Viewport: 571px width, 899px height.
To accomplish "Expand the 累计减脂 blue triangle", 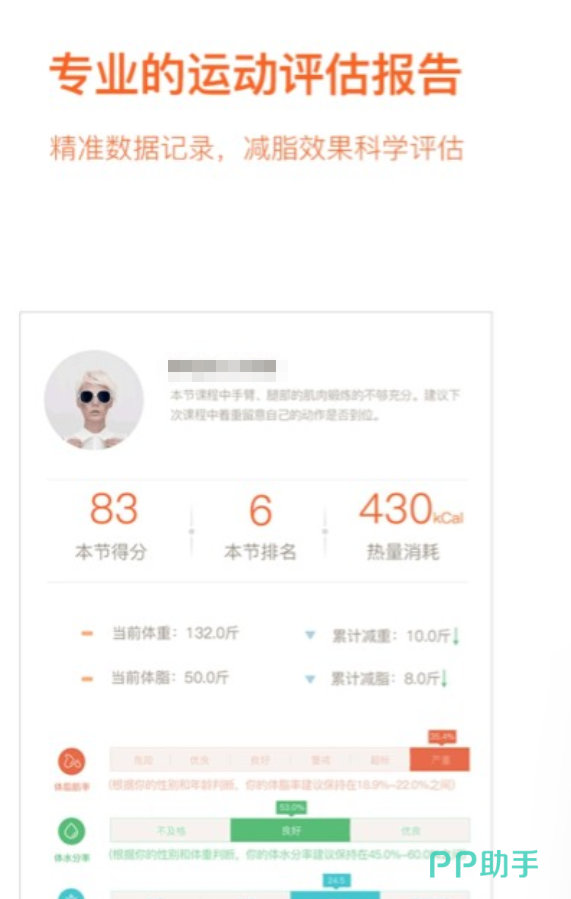I will pyautogui.click(x=310, y=679).
